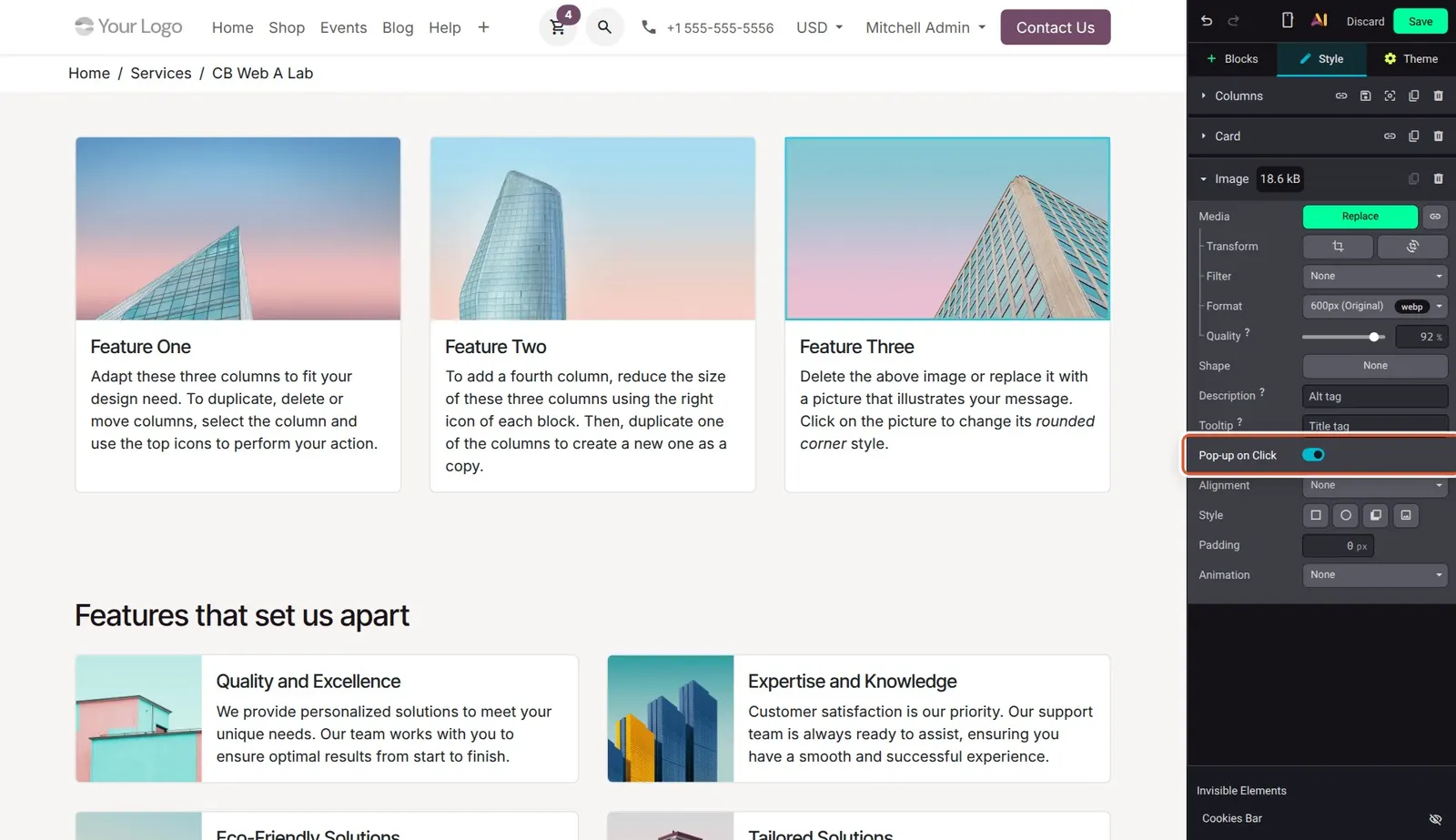Click the Discard button
Screen dimensions: 1456x840
(x=1365, y=21)
